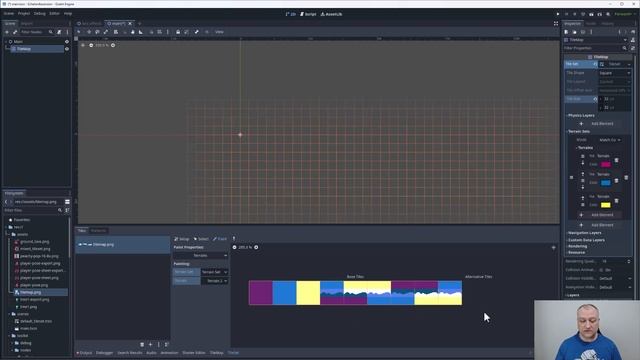Play the project
The height and width of the screenshot is (360, 640).
pos(558,14)
